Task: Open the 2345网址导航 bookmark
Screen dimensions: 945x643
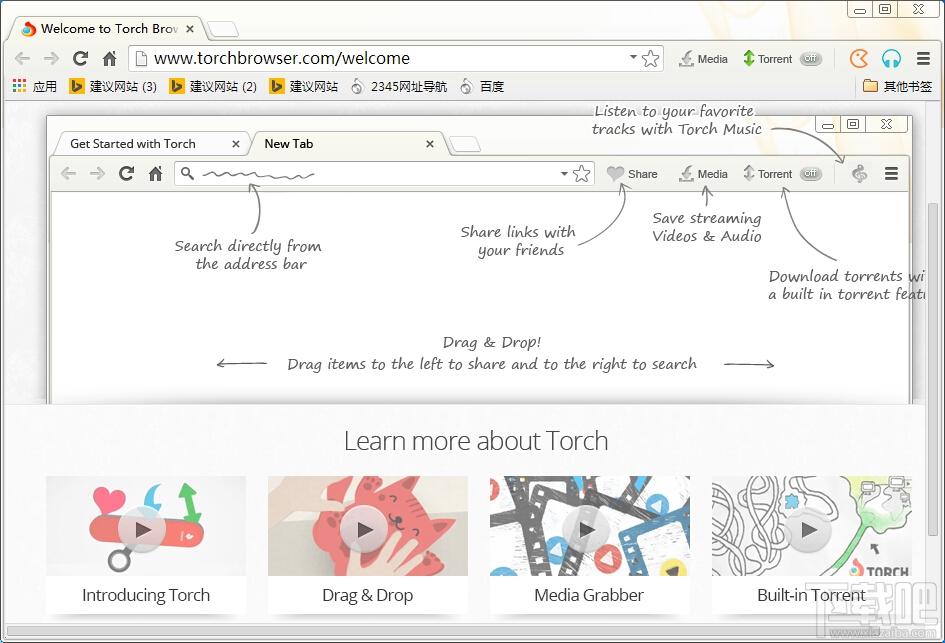Action: coord(399,86)
